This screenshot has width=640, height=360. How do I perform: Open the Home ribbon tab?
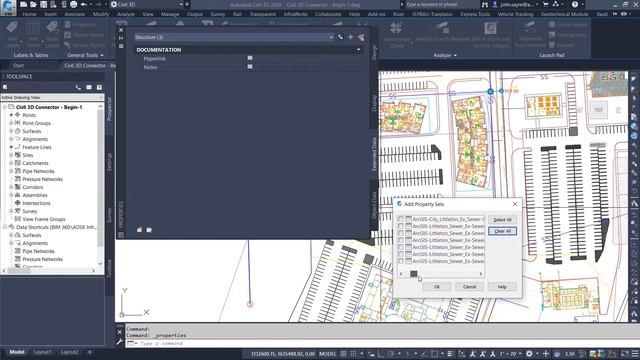pyautogui.click(x=29, y=14)
